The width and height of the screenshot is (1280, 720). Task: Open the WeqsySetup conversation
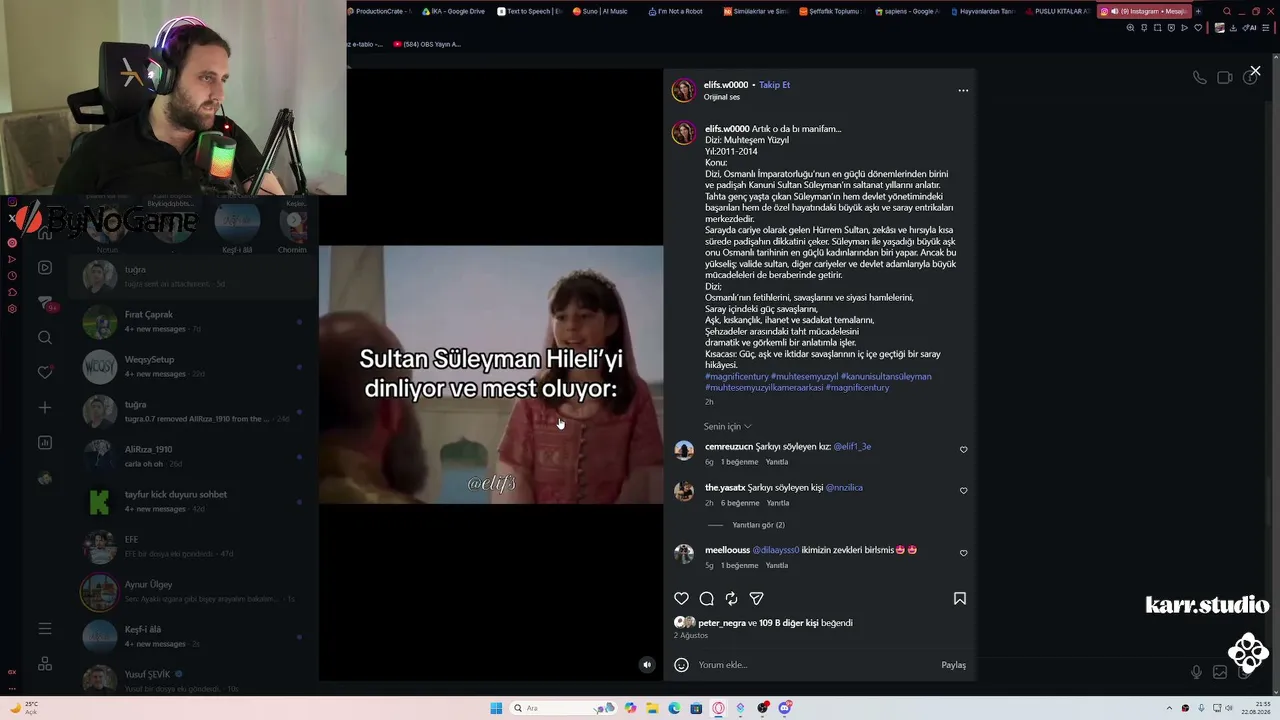pos(192,366)
